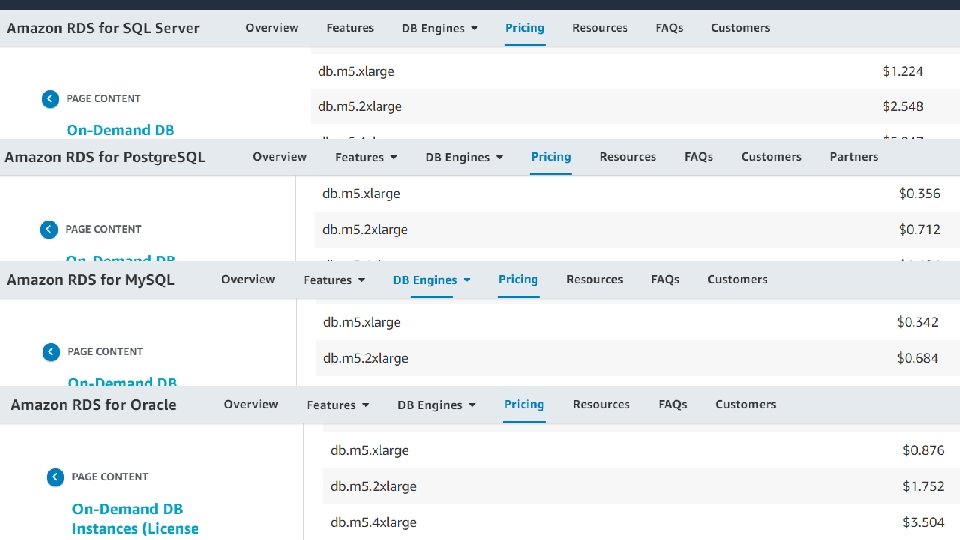Select db.m5.4xlarge row in Oracle table
This screenshot has width=960, height=540.
point(641,523)
